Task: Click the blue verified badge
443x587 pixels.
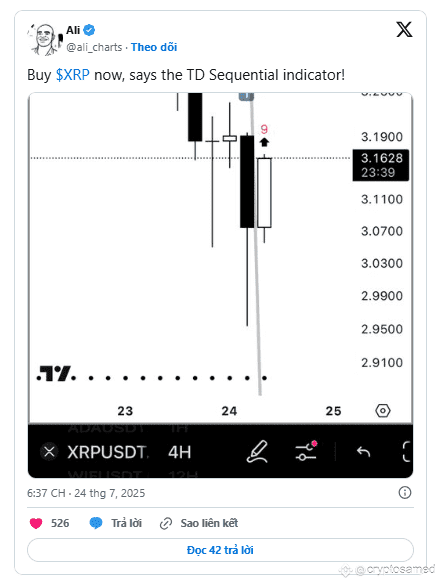Action: click(89, 30)
